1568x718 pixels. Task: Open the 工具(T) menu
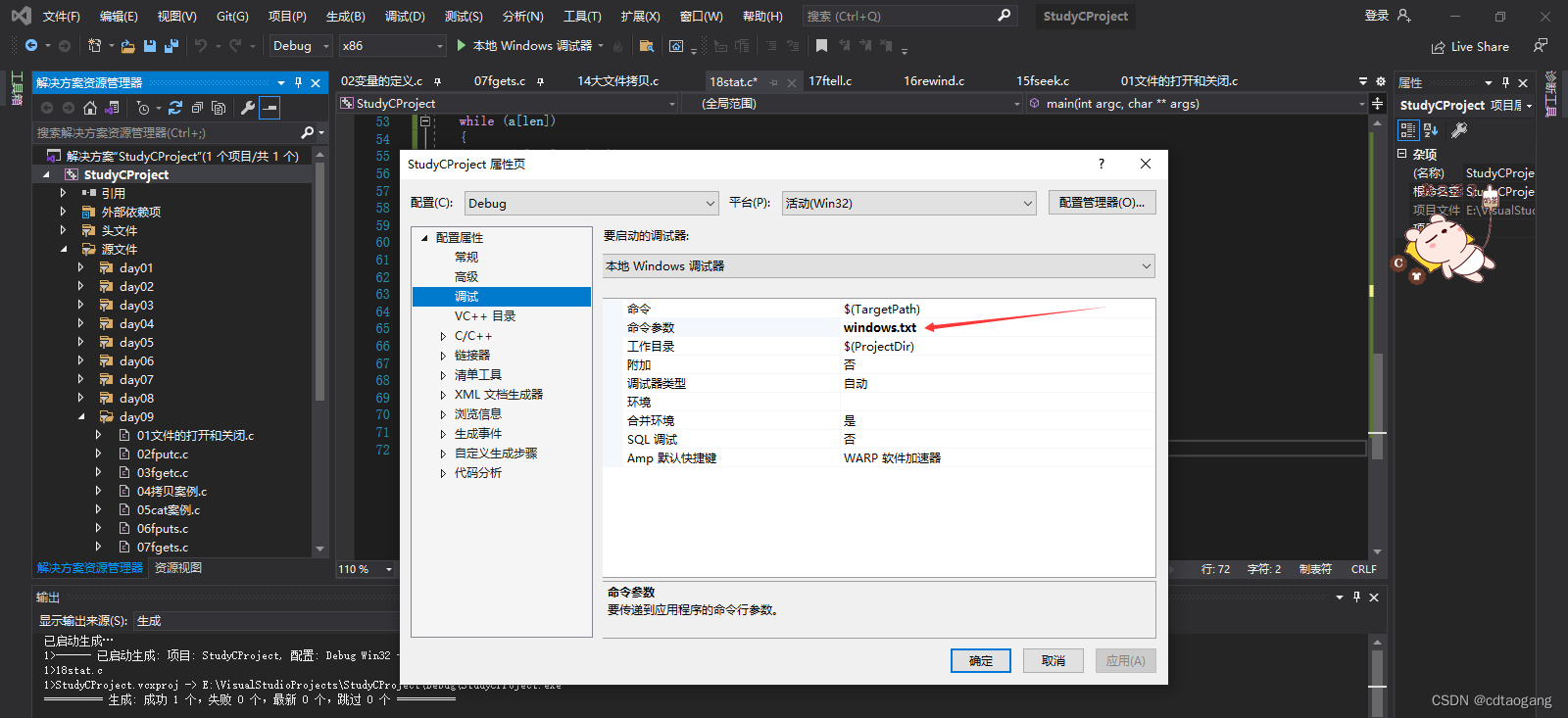click(582, 17)
